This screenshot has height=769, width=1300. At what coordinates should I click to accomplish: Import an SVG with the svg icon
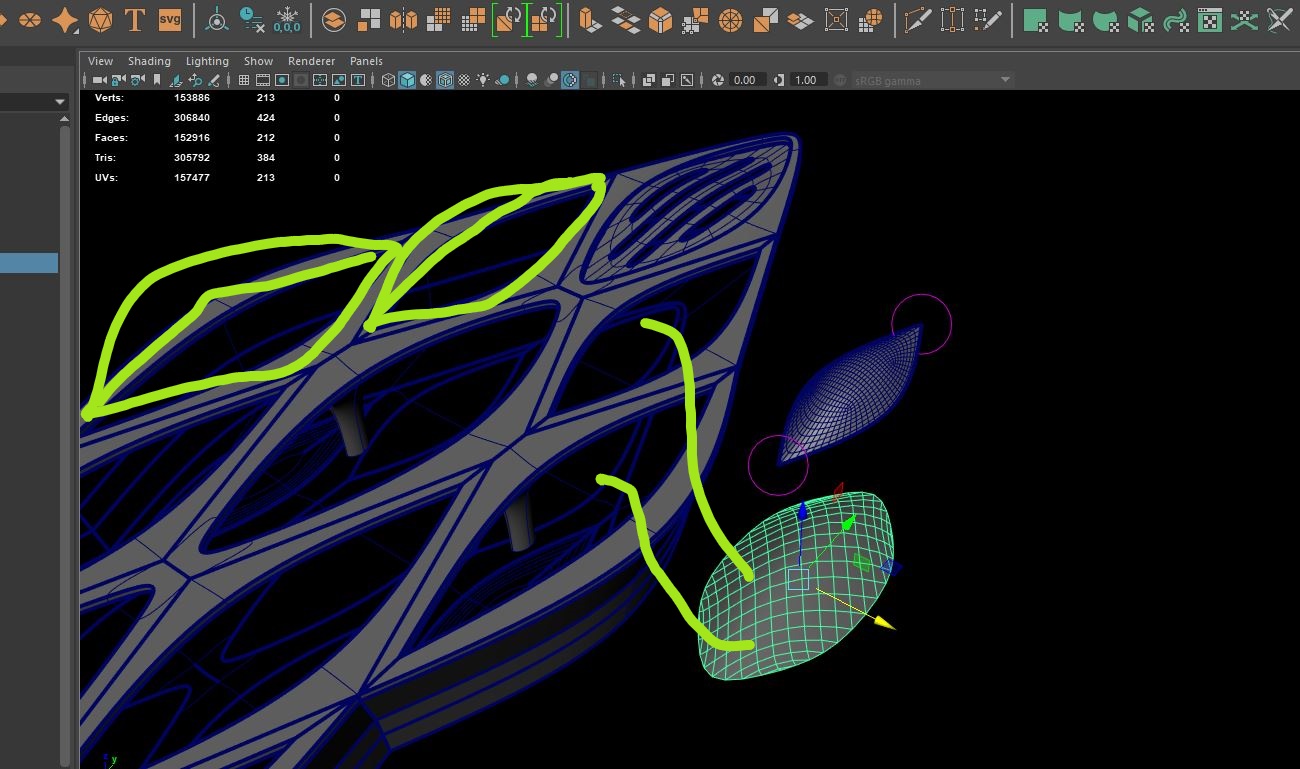pos(170,19)
